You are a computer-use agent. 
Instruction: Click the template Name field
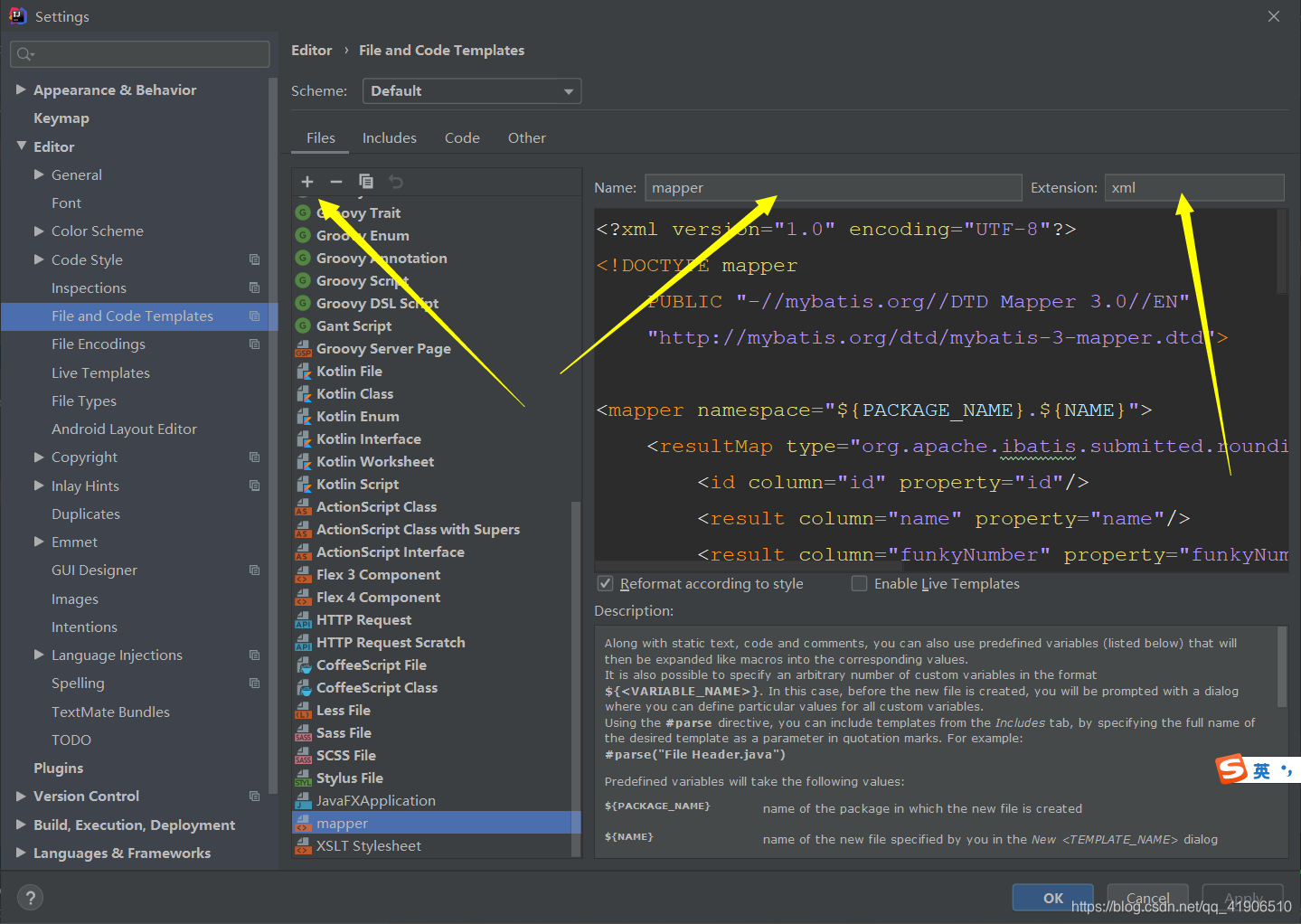point(833,187)
